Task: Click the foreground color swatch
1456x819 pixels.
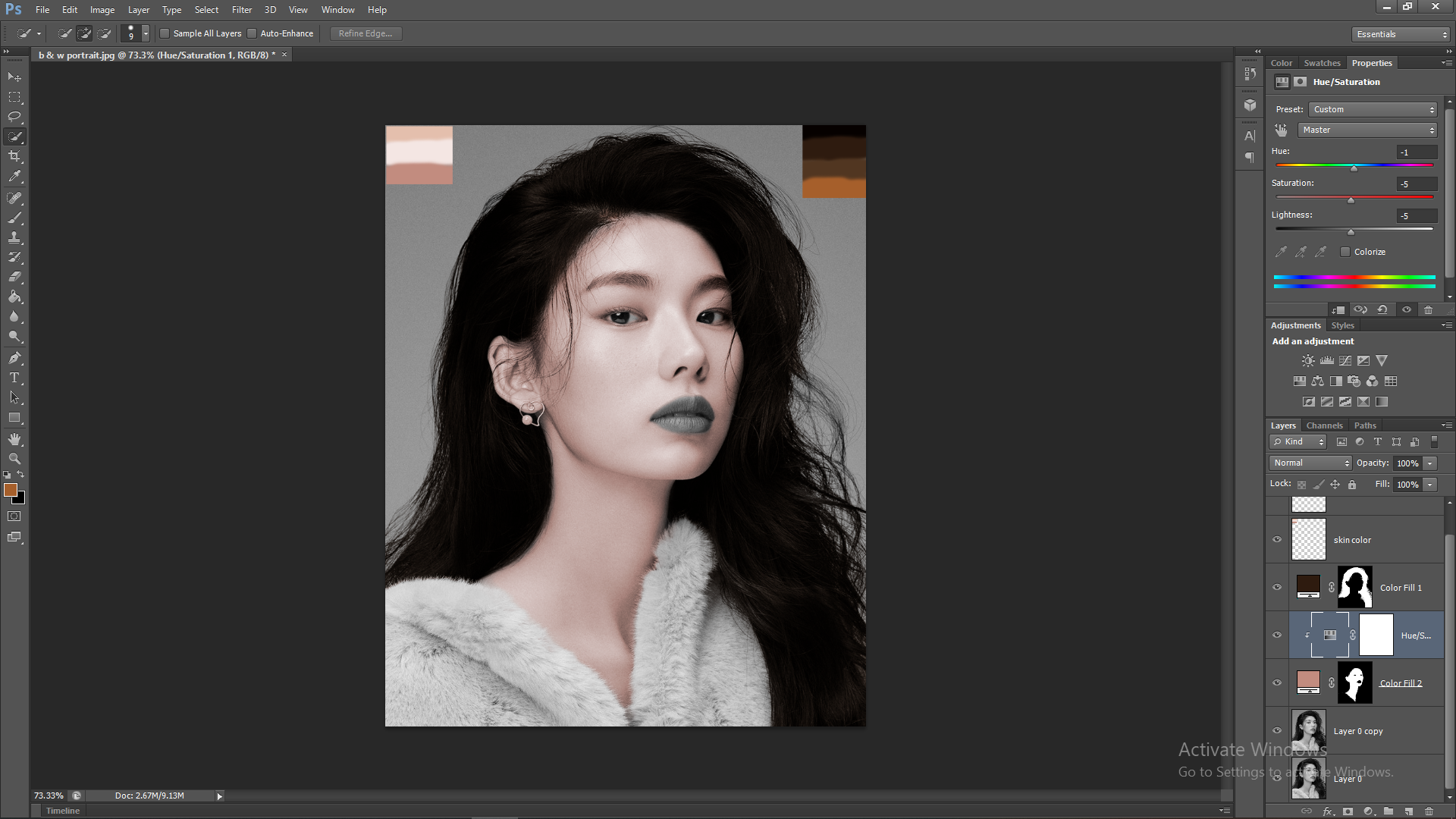Action: tap(11, 491)
